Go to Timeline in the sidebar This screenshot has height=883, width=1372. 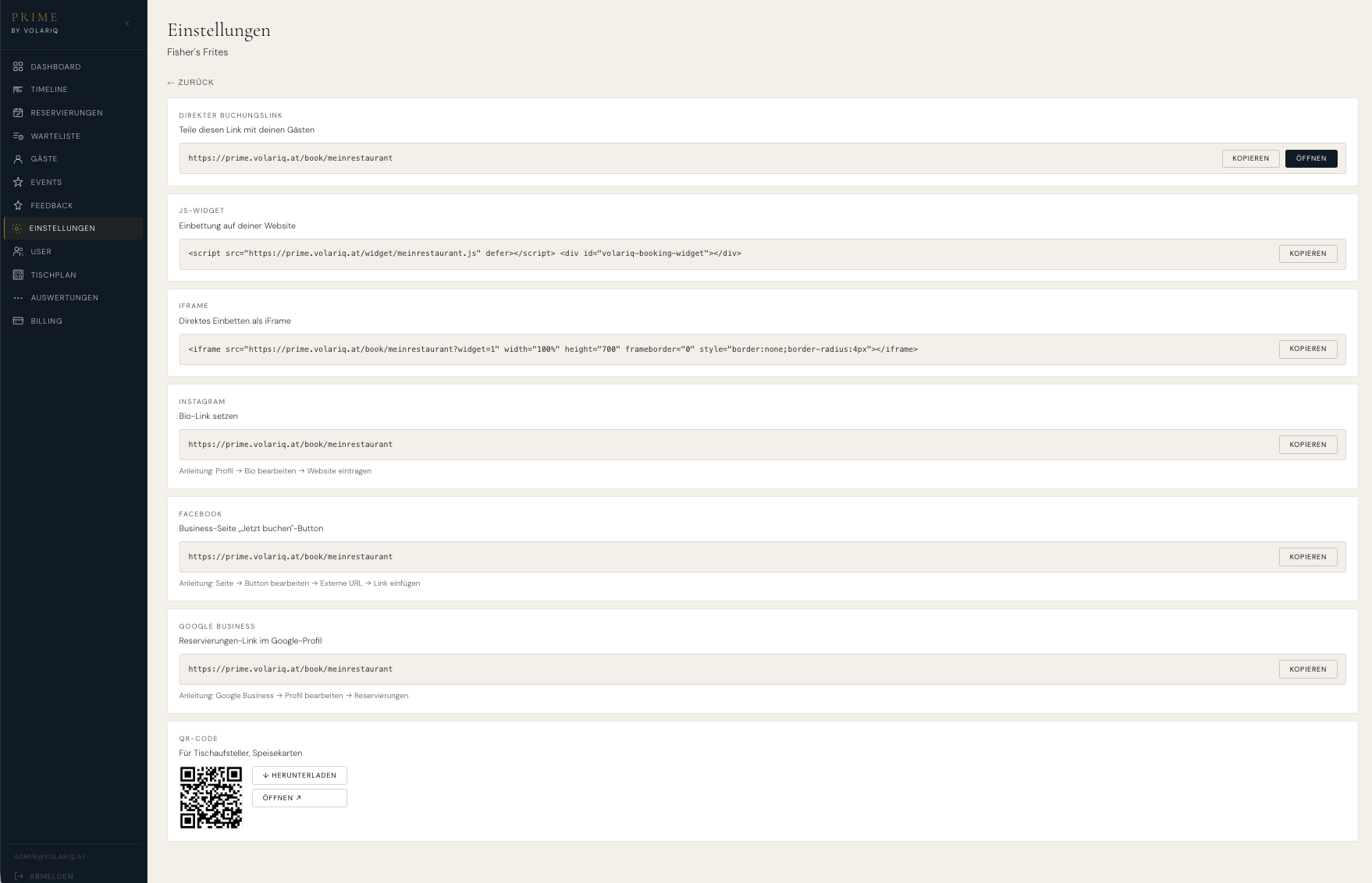73,90
